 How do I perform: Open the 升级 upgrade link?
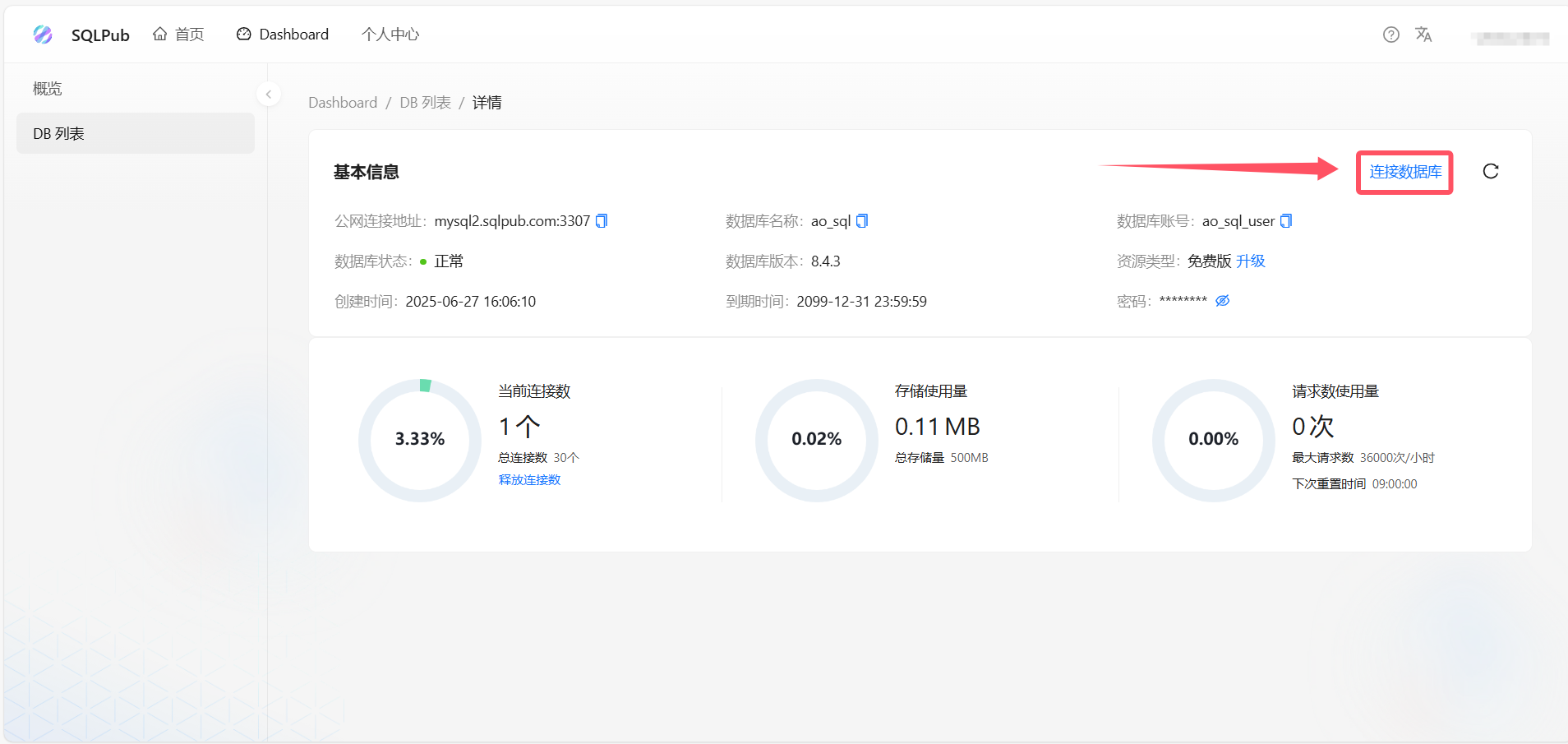pos(1252,261)
